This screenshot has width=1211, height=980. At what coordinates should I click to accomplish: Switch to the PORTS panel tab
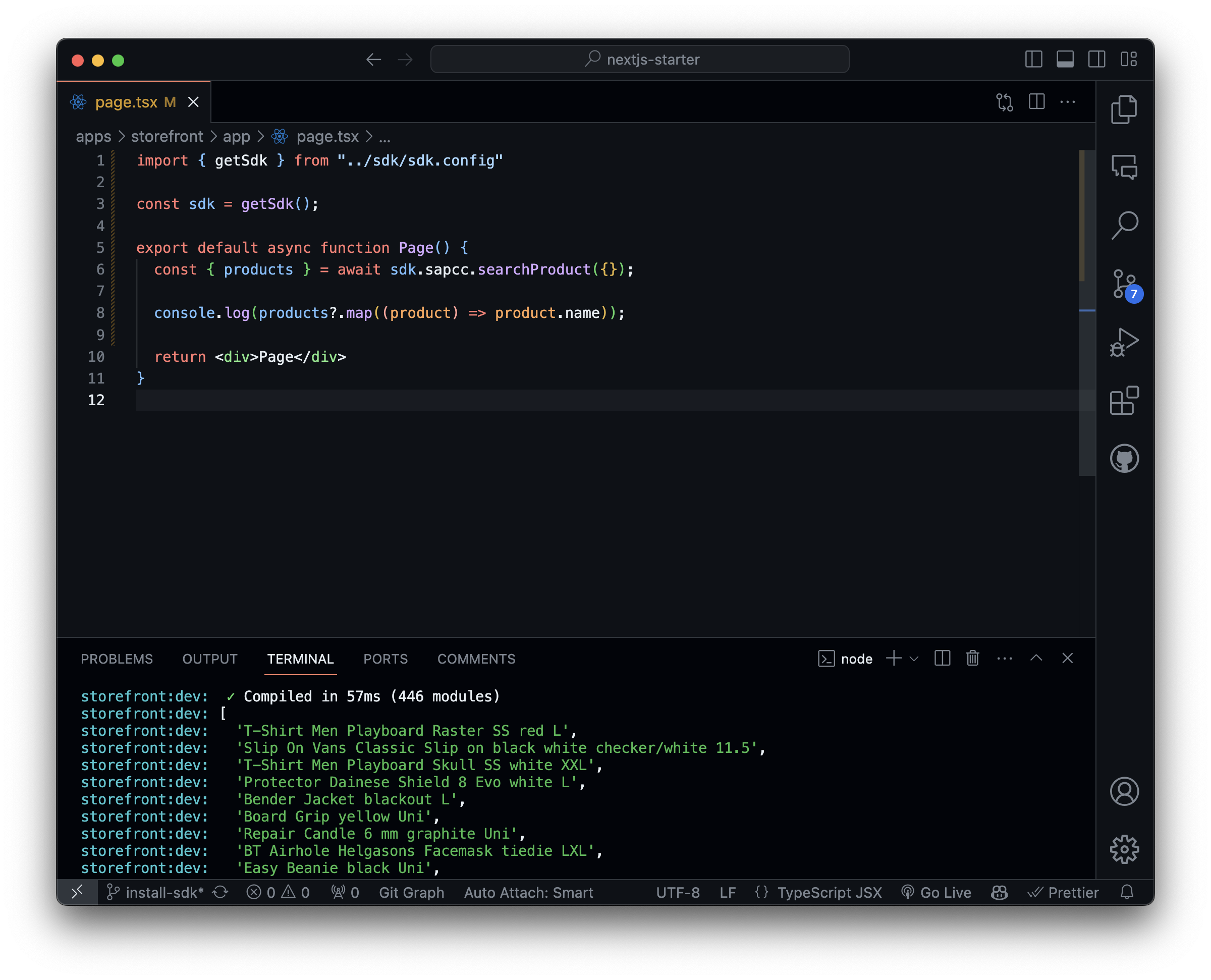pos(386,659)
